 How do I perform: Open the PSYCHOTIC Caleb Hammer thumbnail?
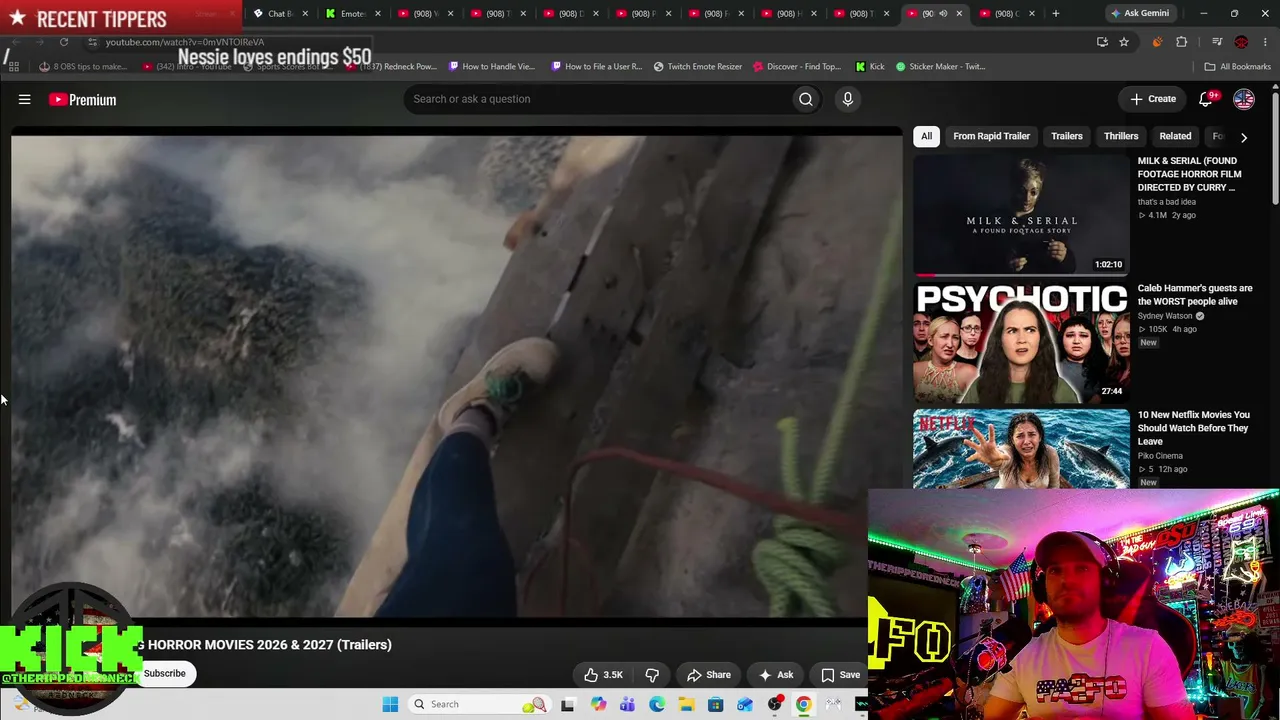1021,342
